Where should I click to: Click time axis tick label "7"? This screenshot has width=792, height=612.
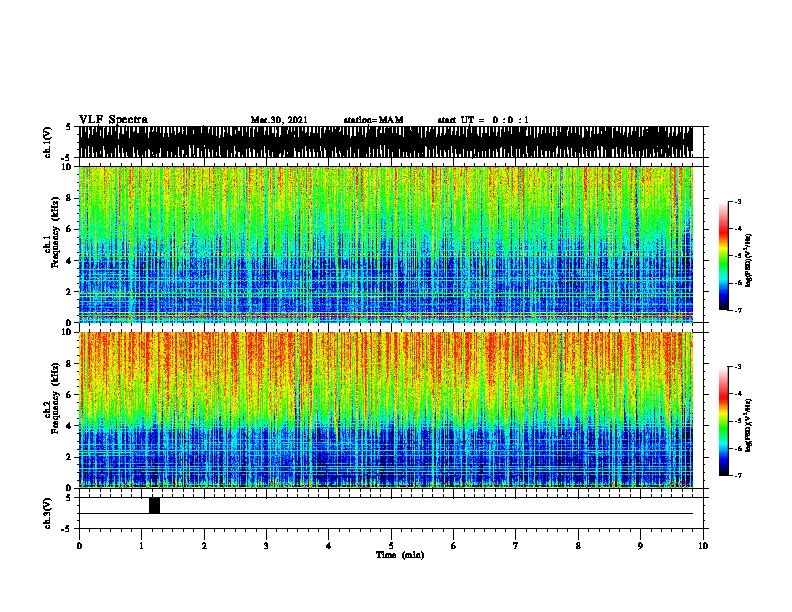pyautogui.click(x=516, y=545)
